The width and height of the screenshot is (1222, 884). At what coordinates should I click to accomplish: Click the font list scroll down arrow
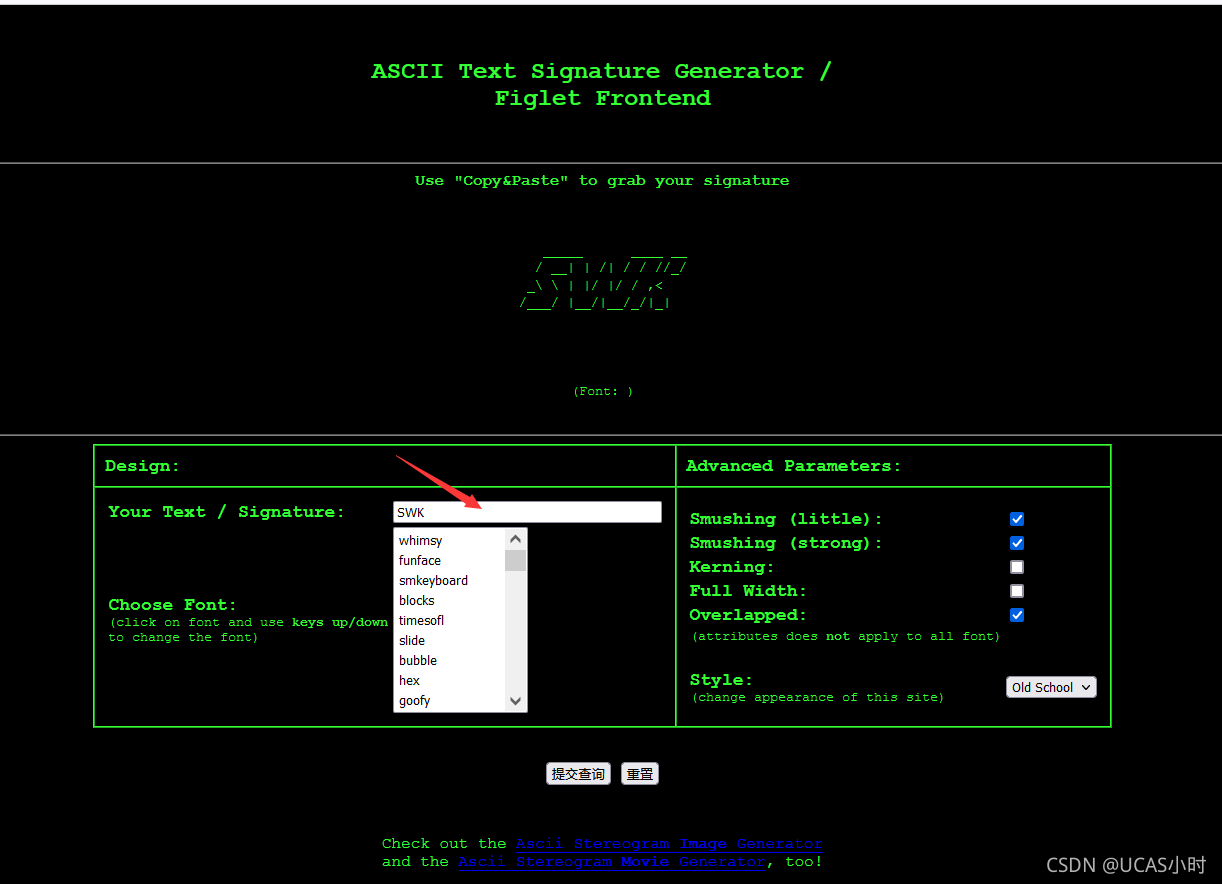pos(516,701)
